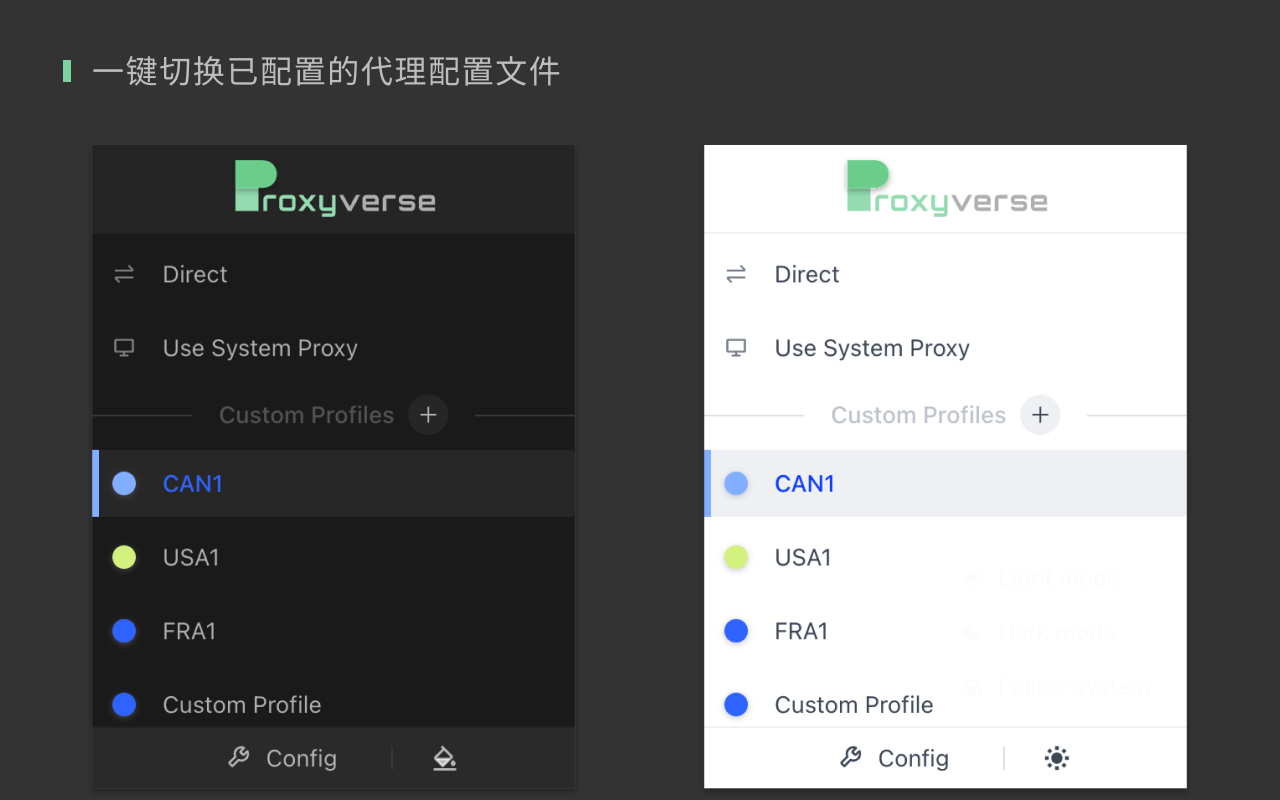1280x800 pixels.
Task: Click the wrench icon next to Config
Action: [239, 758]
